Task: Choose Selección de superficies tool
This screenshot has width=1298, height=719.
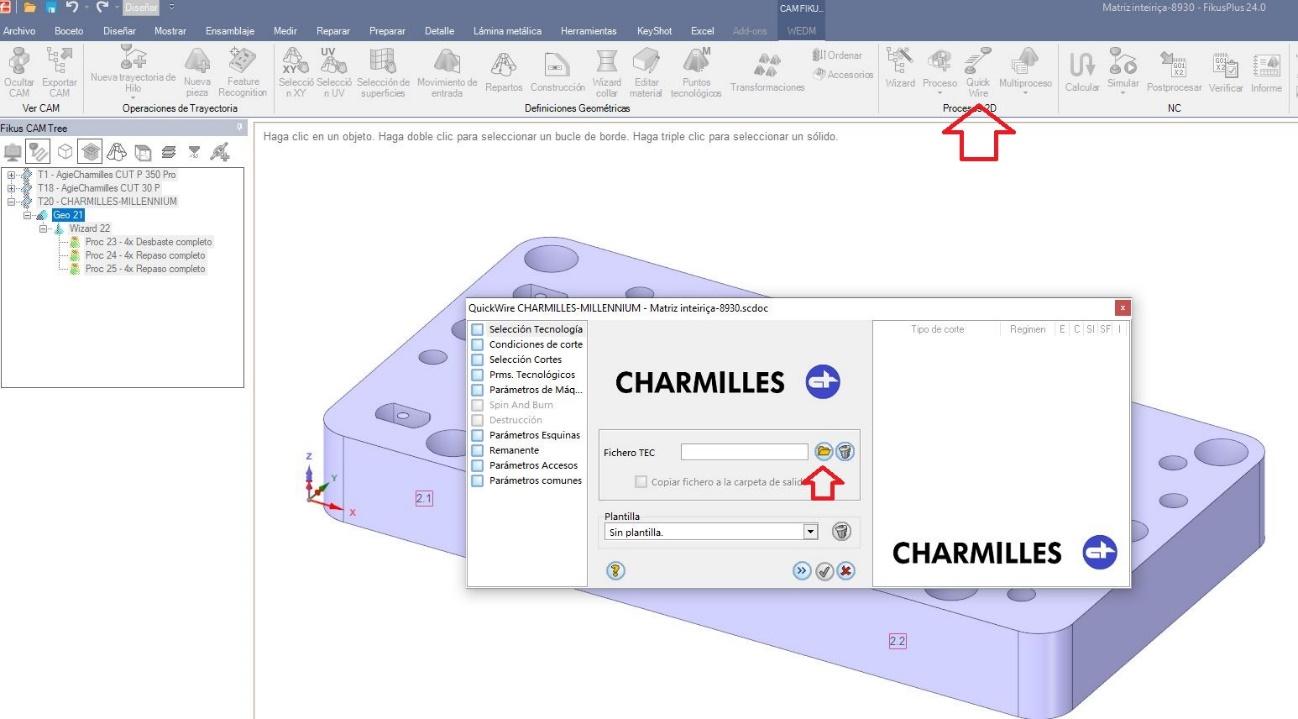Action: point(383,70)
